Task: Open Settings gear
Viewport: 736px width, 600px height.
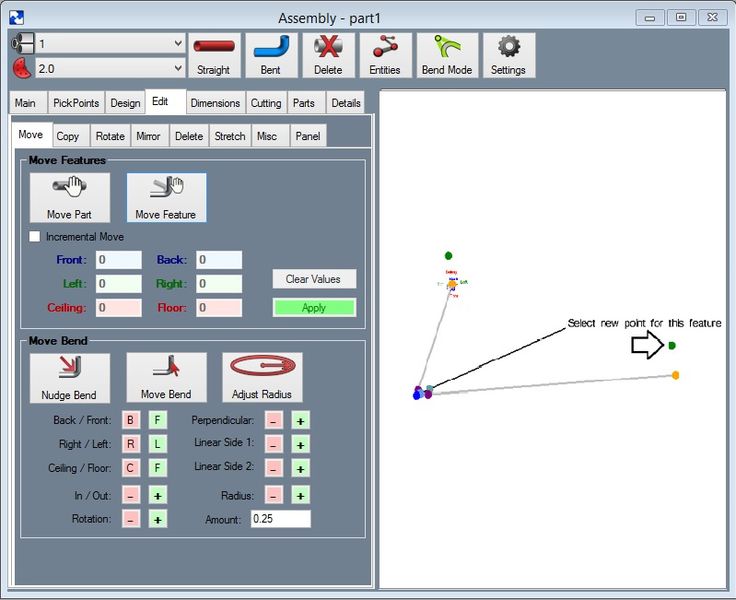Action: (x=508, y=55)
